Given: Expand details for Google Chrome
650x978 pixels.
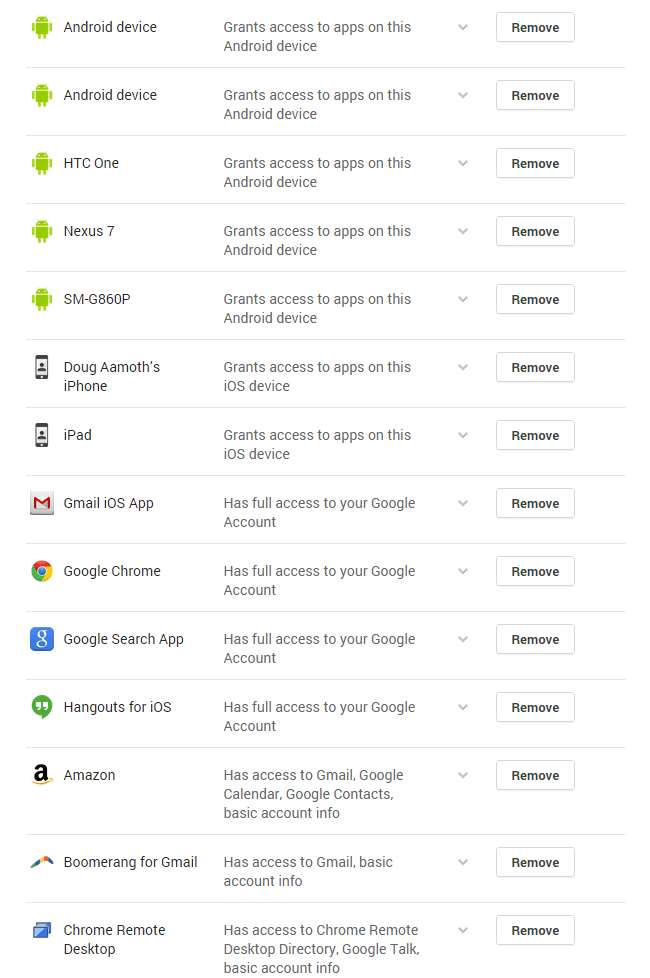Looking at the screenshot, I should 463,571.
